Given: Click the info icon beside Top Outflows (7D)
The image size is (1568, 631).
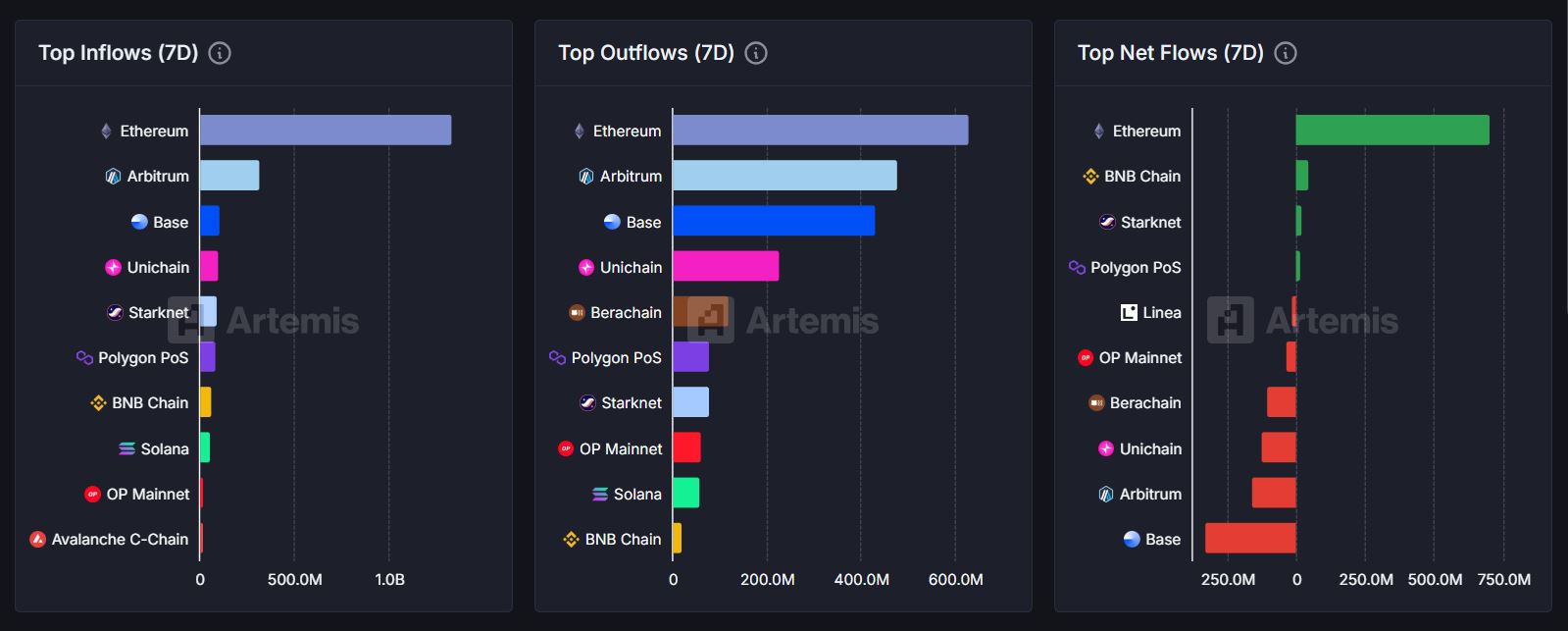Looking at the screenshot, I should (x=756, y=53).
